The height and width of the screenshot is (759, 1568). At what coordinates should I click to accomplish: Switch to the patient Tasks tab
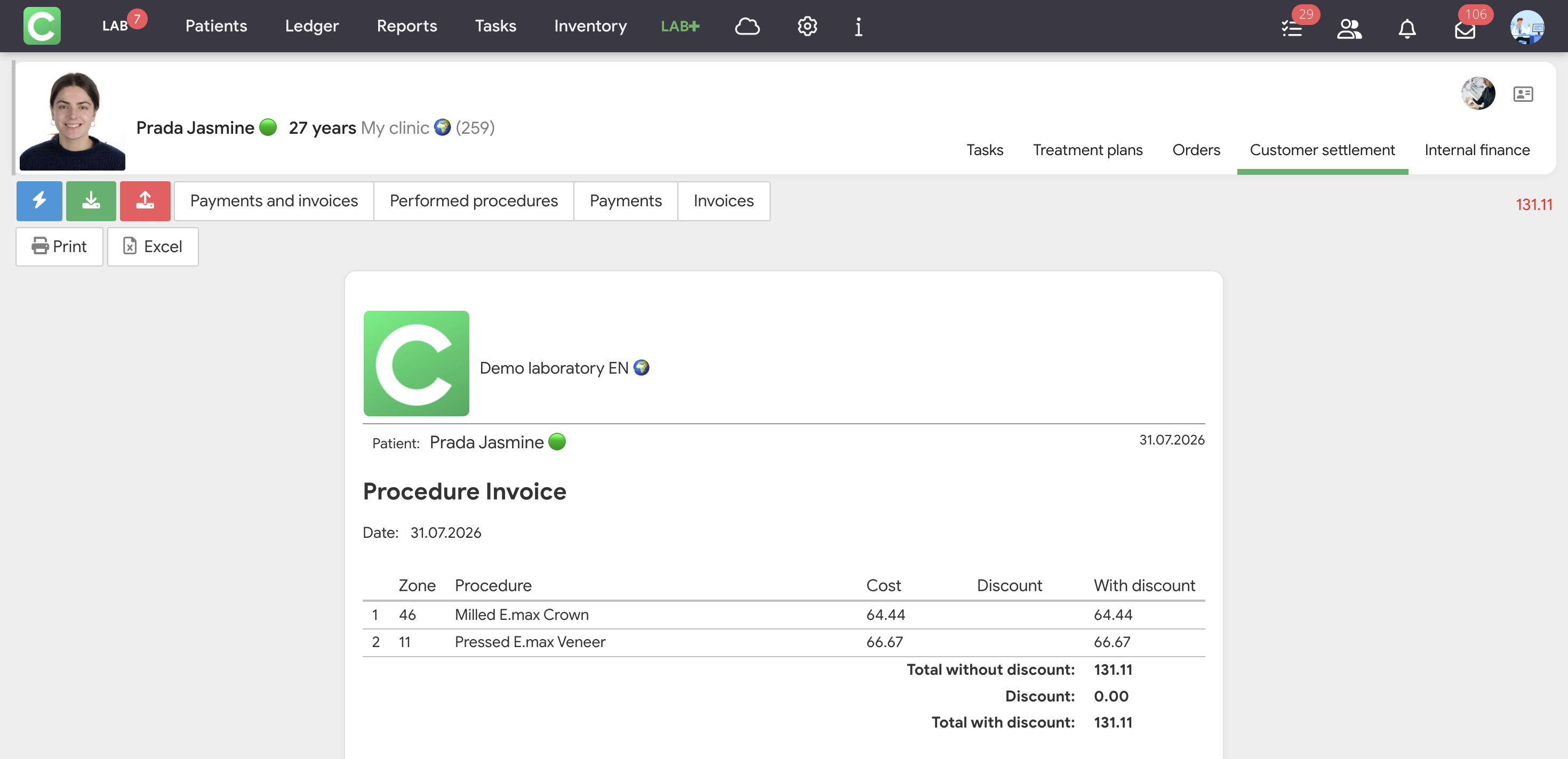[984, 150]
